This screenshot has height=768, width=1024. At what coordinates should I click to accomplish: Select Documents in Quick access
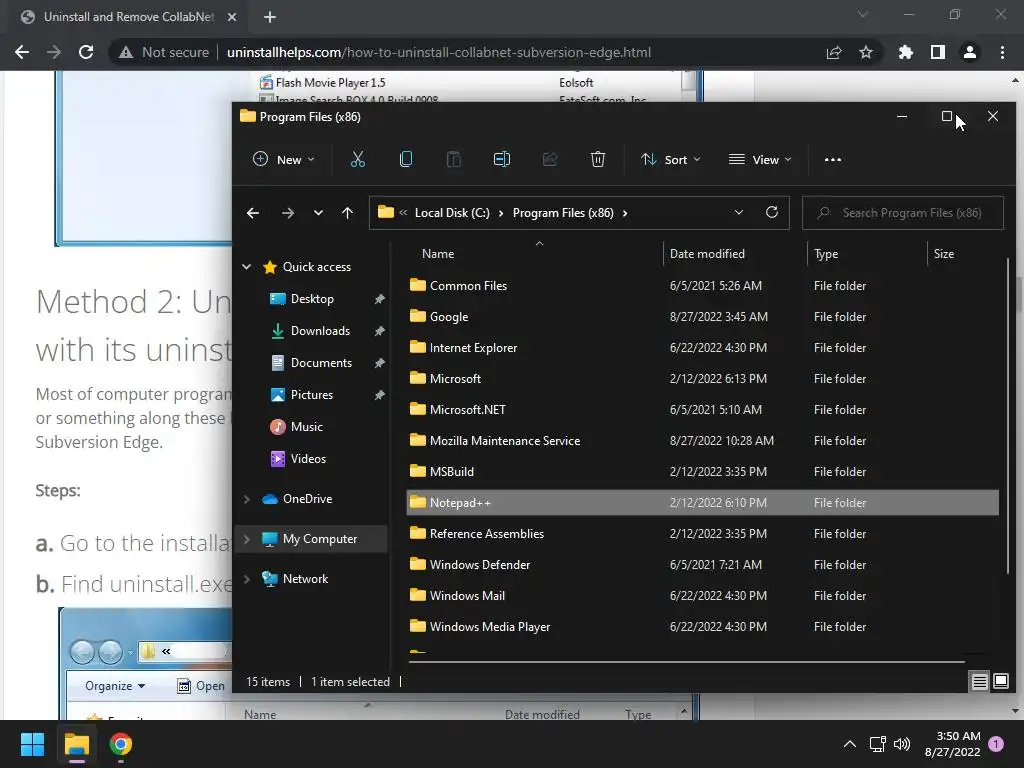click(x=321, y=362)
